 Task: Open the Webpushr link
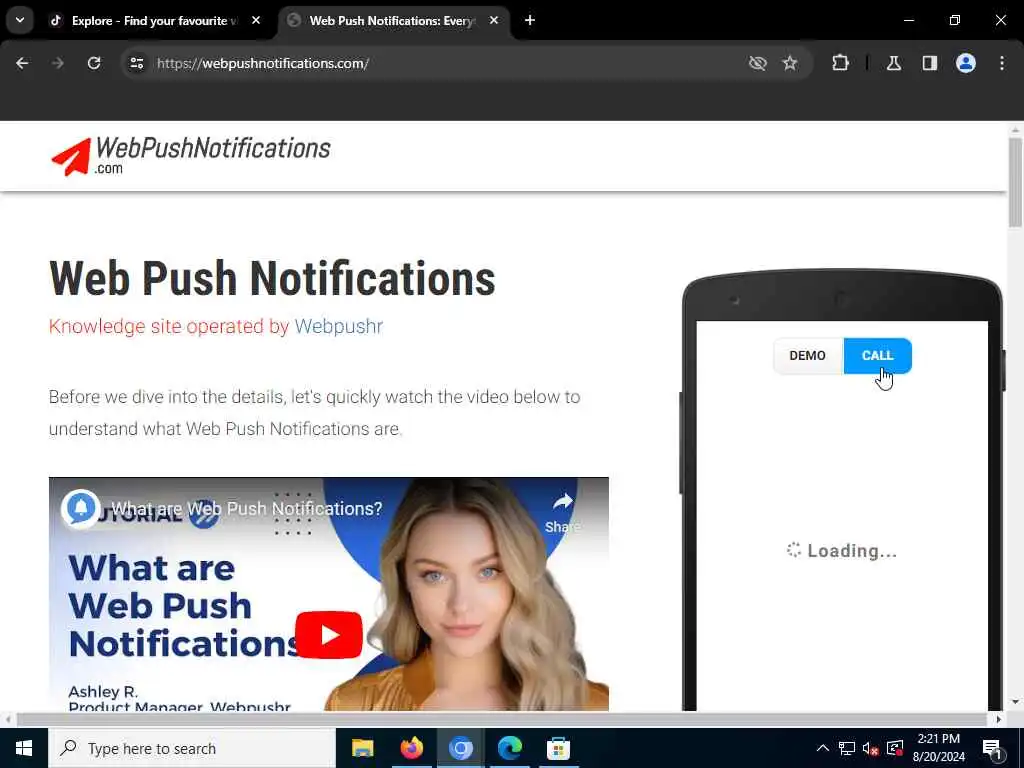coord(338,326)
